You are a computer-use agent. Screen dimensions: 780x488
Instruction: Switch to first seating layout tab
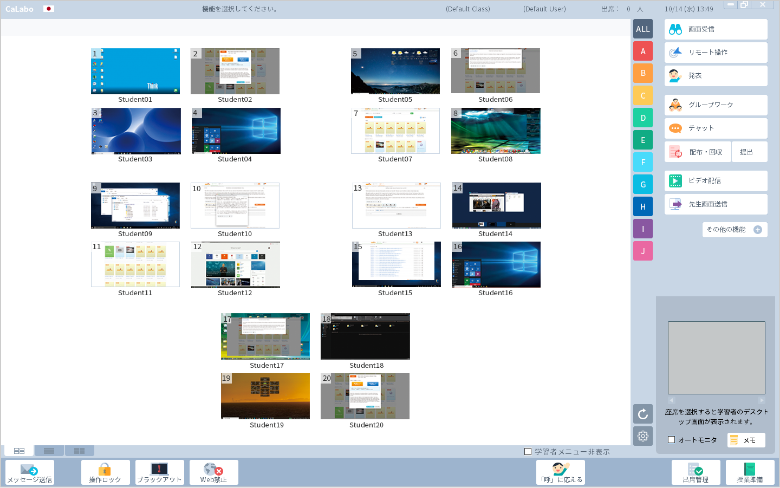pos(19,451)
